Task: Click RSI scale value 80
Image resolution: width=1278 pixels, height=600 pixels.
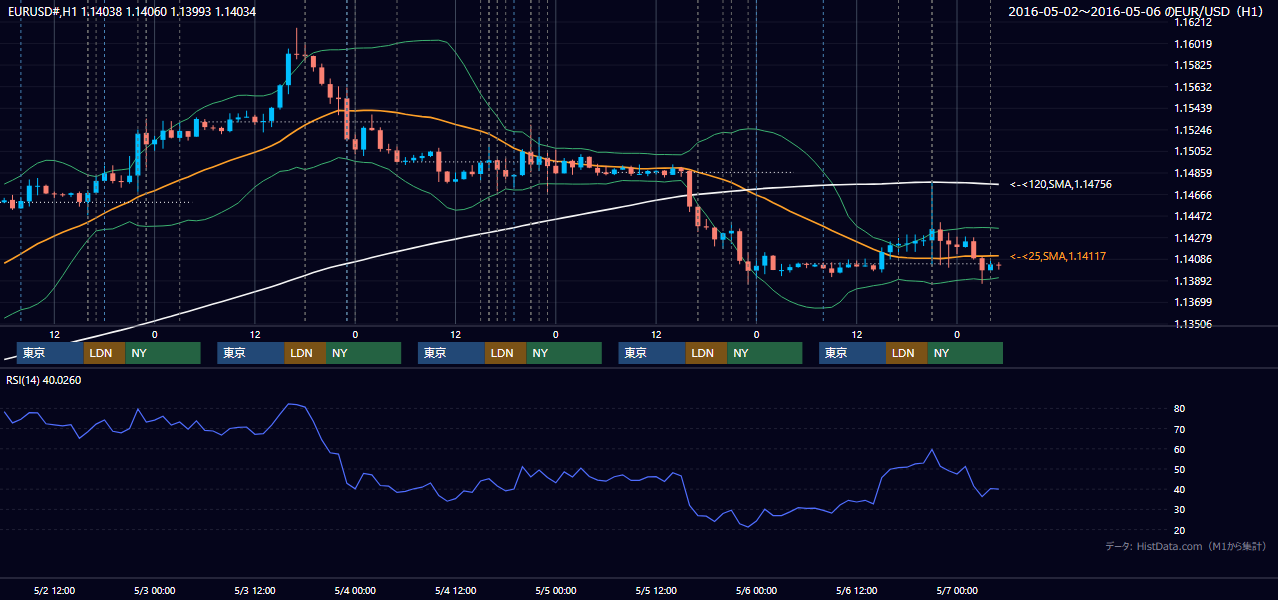Action: (1180, 409)
